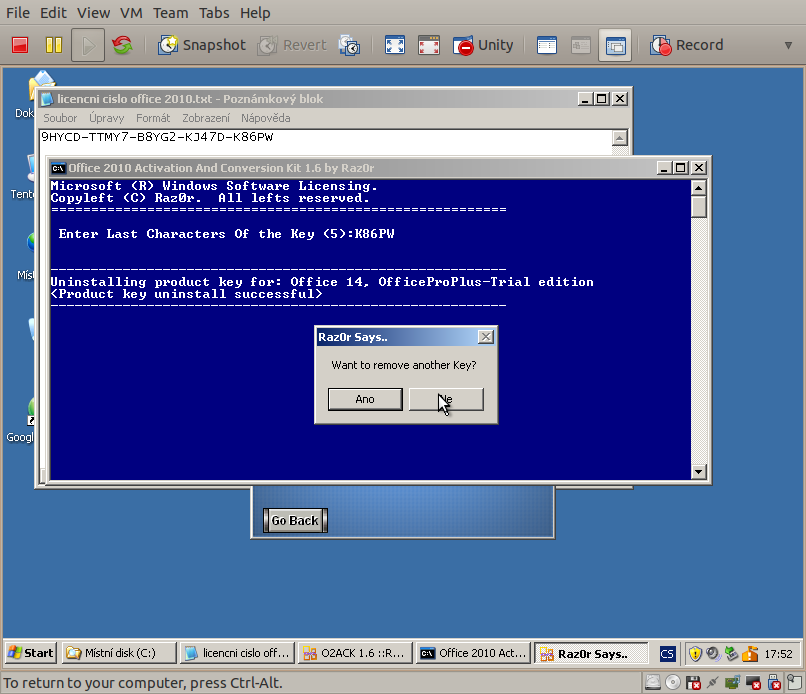Open the View menu
The image size is (806, 694).
tap(94, 12)
